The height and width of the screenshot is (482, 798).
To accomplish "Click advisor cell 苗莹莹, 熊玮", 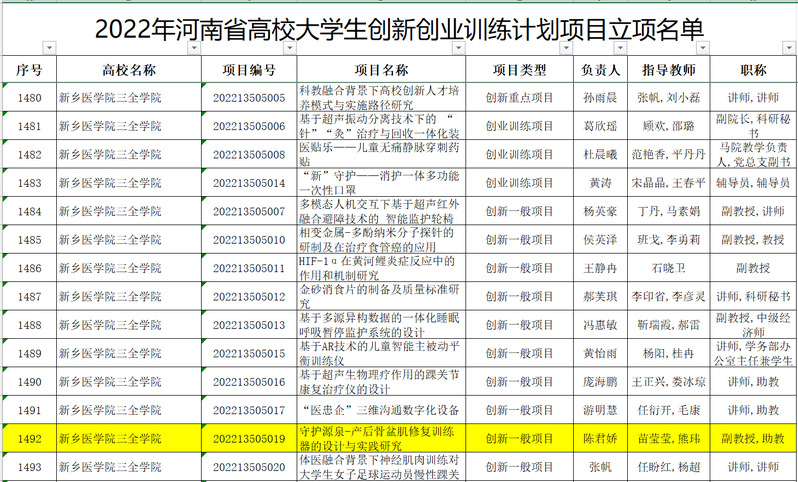I will pyautogui.click(x=667, y=438).
